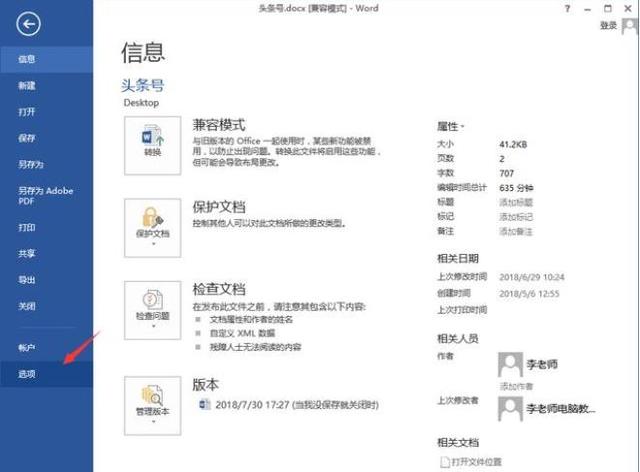Click the 头条号 document title
The image size is (640, 472).
[142, 85]
